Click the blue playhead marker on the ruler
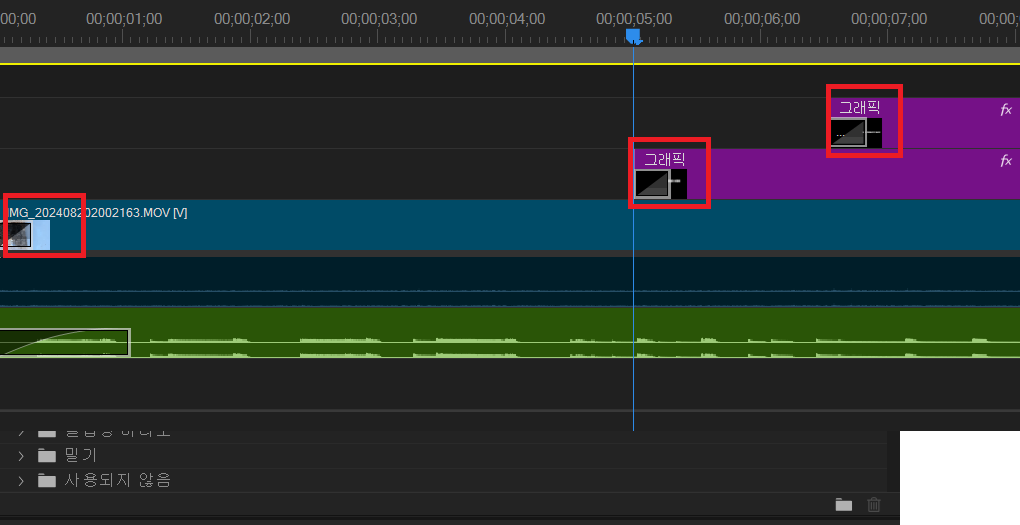The height and width of the screenshot is (525, 1020). pyautogui.click(x=634, y=36)
